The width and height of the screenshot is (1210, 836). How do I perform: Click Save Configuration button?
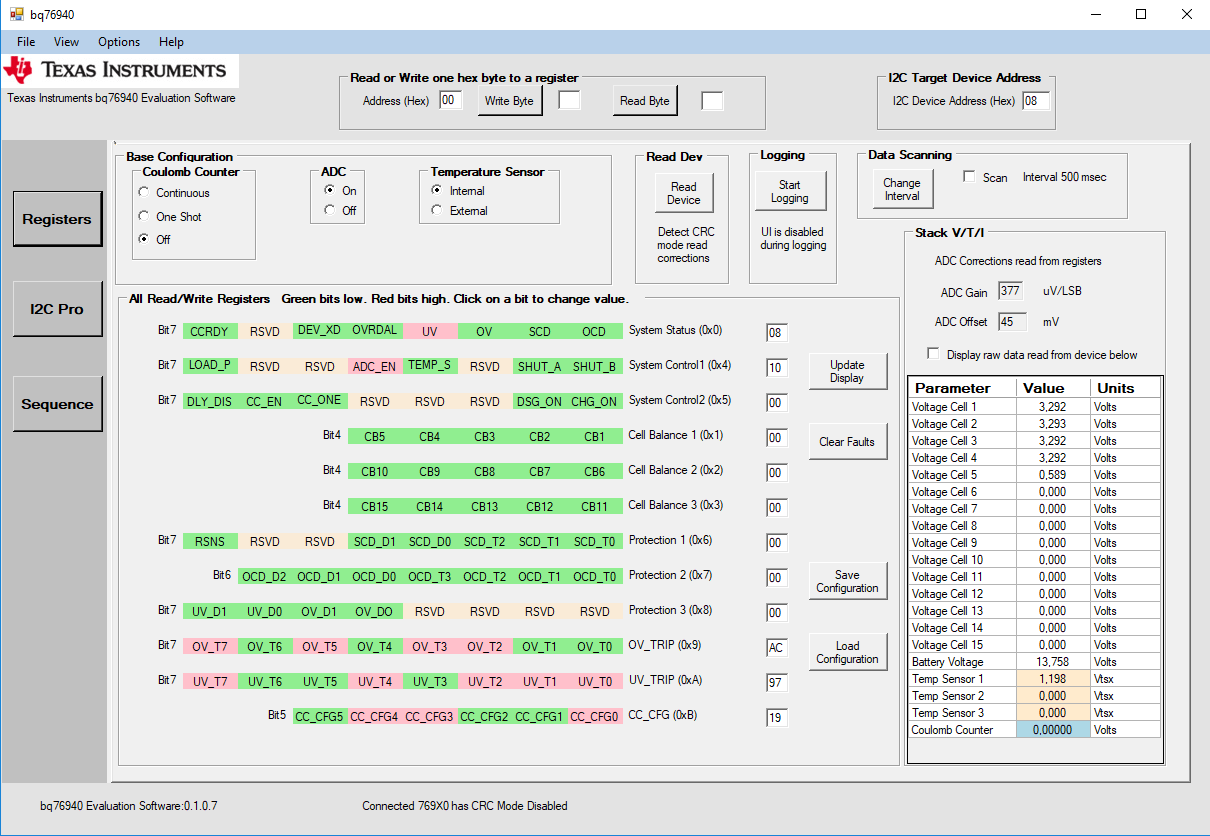click(847, 581)
